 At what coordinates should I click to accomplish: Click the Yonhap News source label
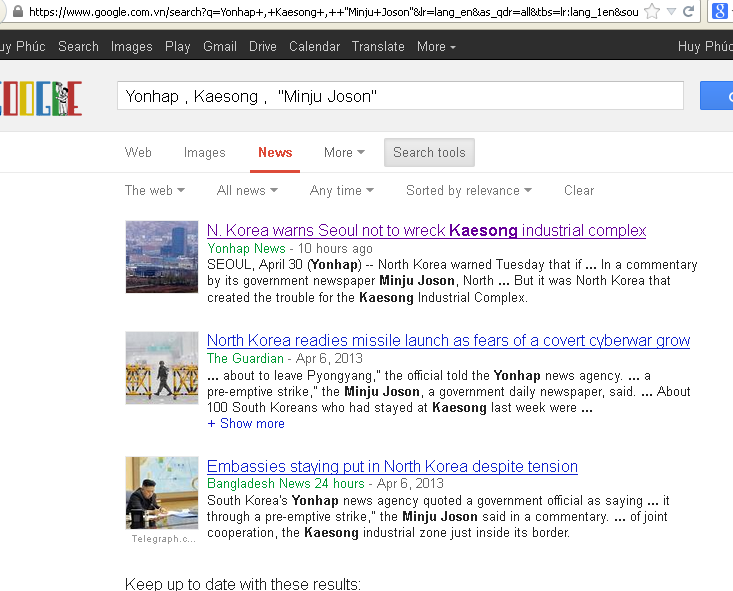246,248
